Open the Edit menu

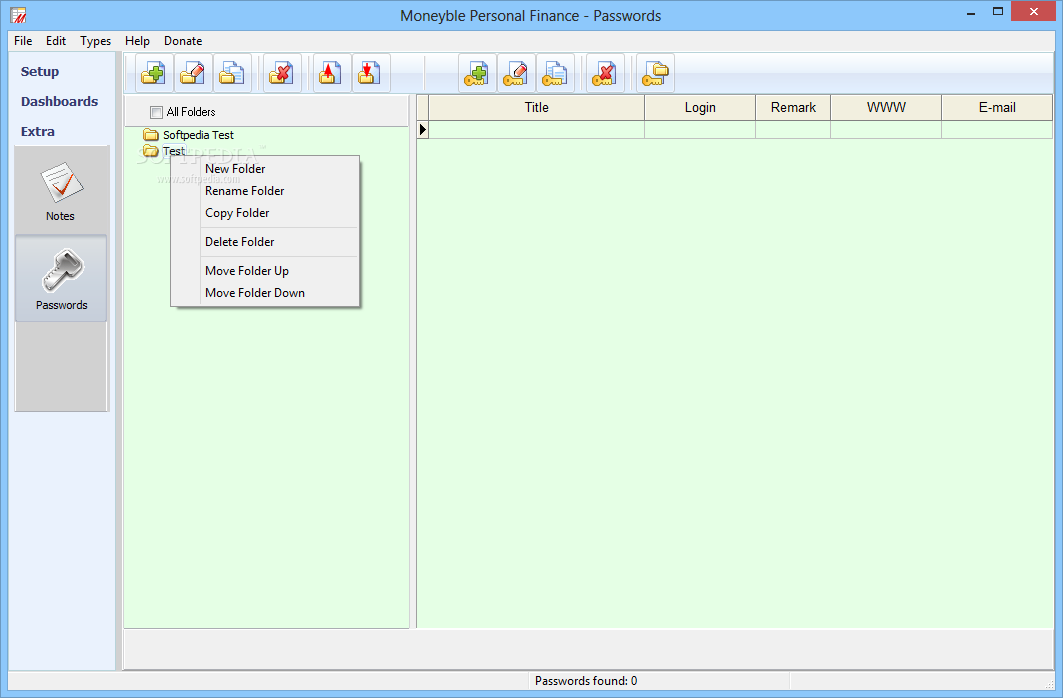(x=56, y=41)
